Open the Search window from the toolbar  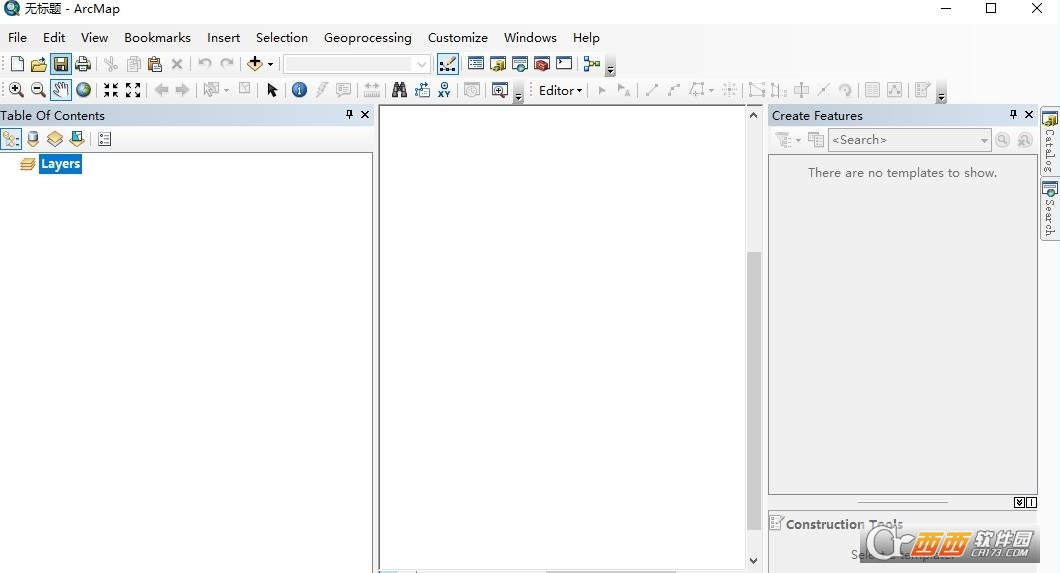(520, 64)
